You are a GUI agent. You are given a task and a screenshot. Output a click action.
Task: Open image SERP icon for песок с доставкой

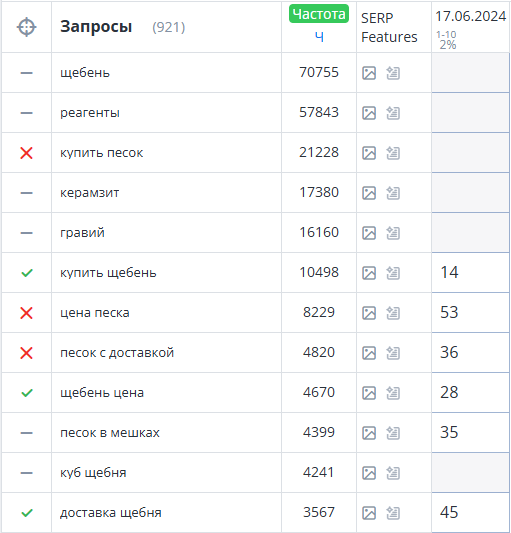click(369, 353)
